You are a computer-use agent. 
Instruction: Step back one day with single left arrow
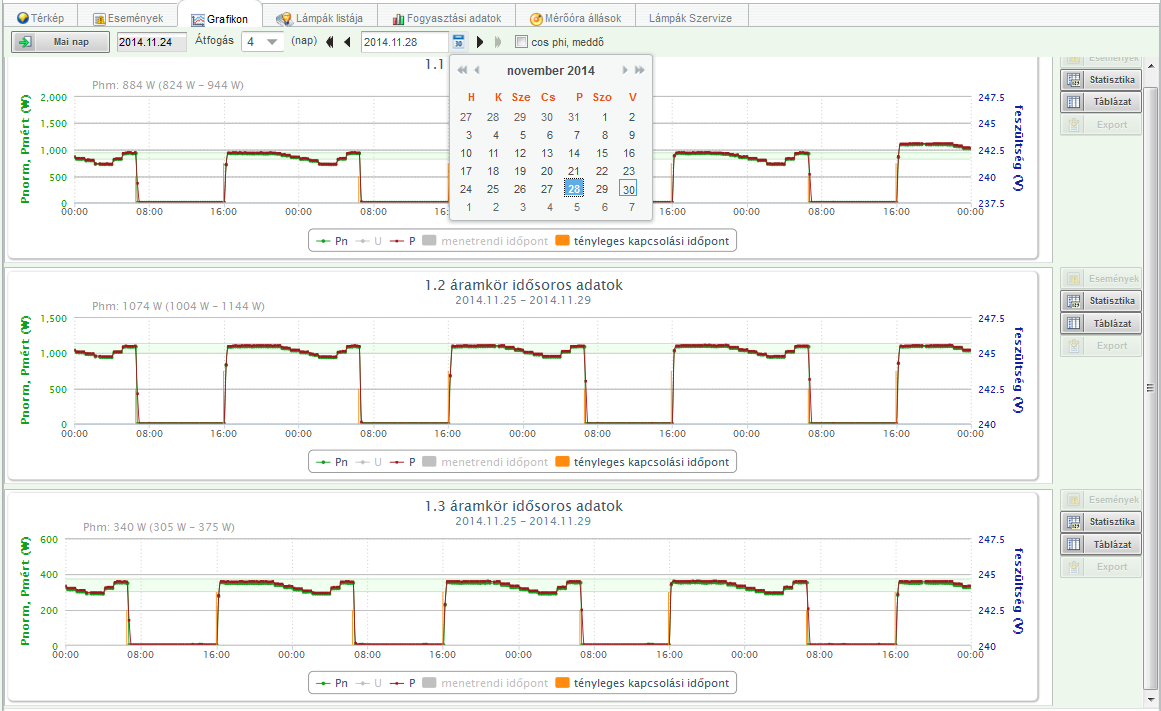pos(347,42)
